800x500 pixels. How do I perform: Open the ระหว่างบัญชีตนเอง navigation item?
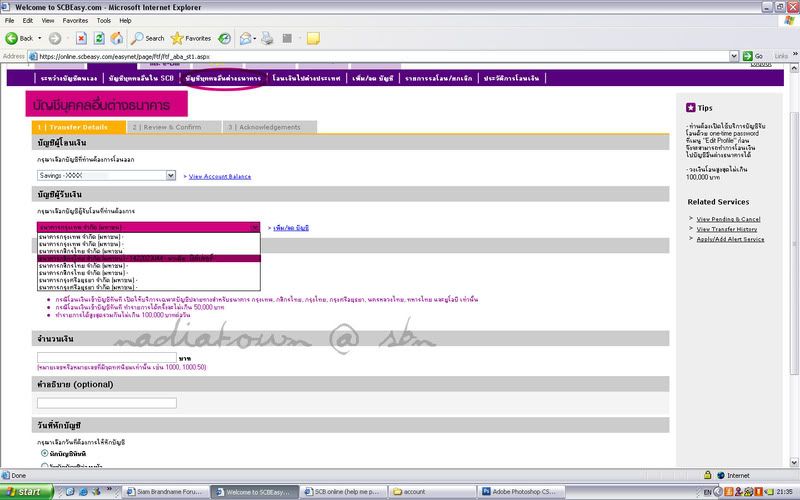69,78
